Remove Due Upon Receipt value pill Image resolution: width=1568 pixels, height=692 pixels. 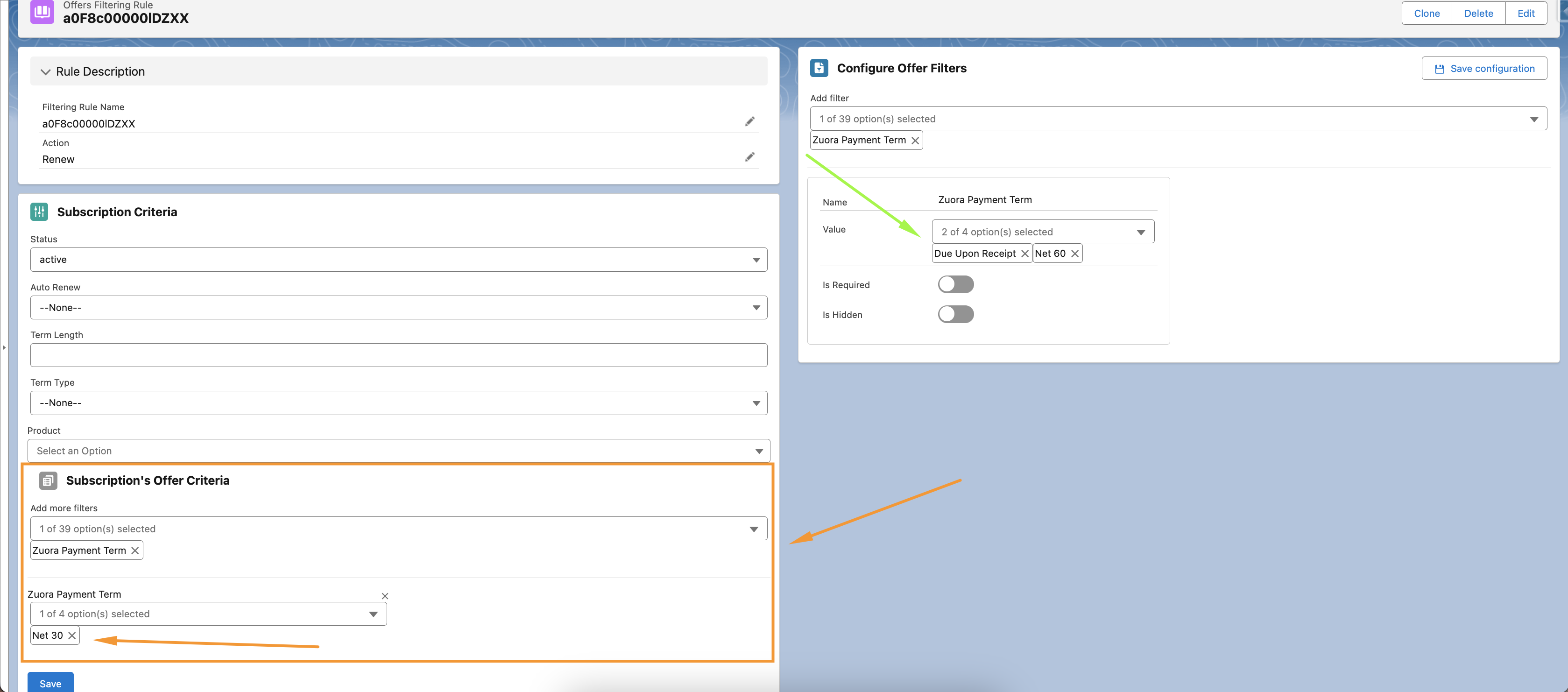coord(1024,254)
